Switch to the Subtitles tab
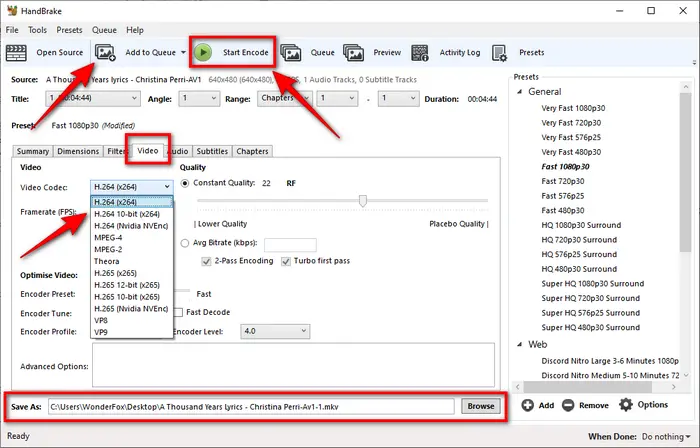 211,151
